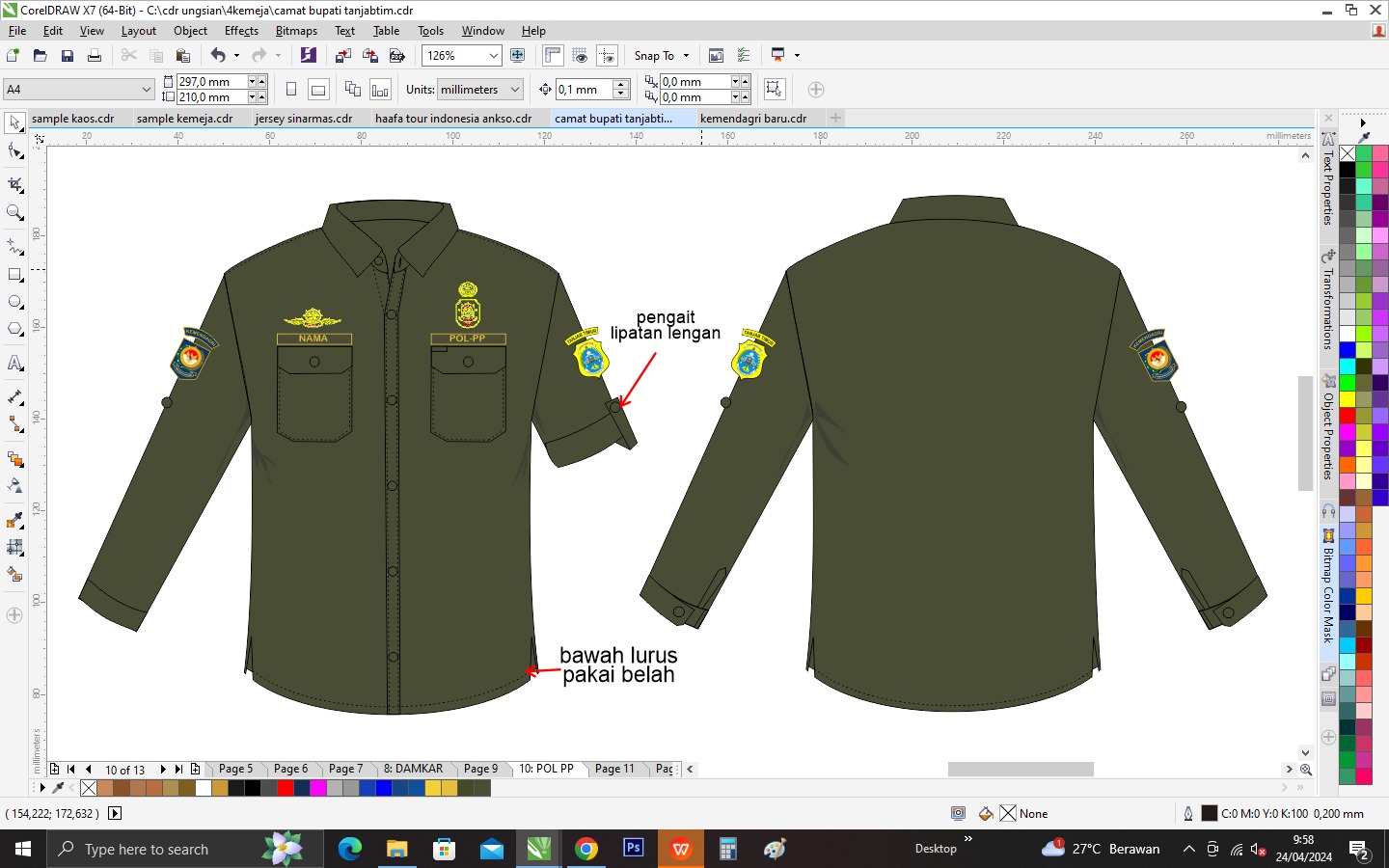Select the Freehand tool in toolbox

14,247
